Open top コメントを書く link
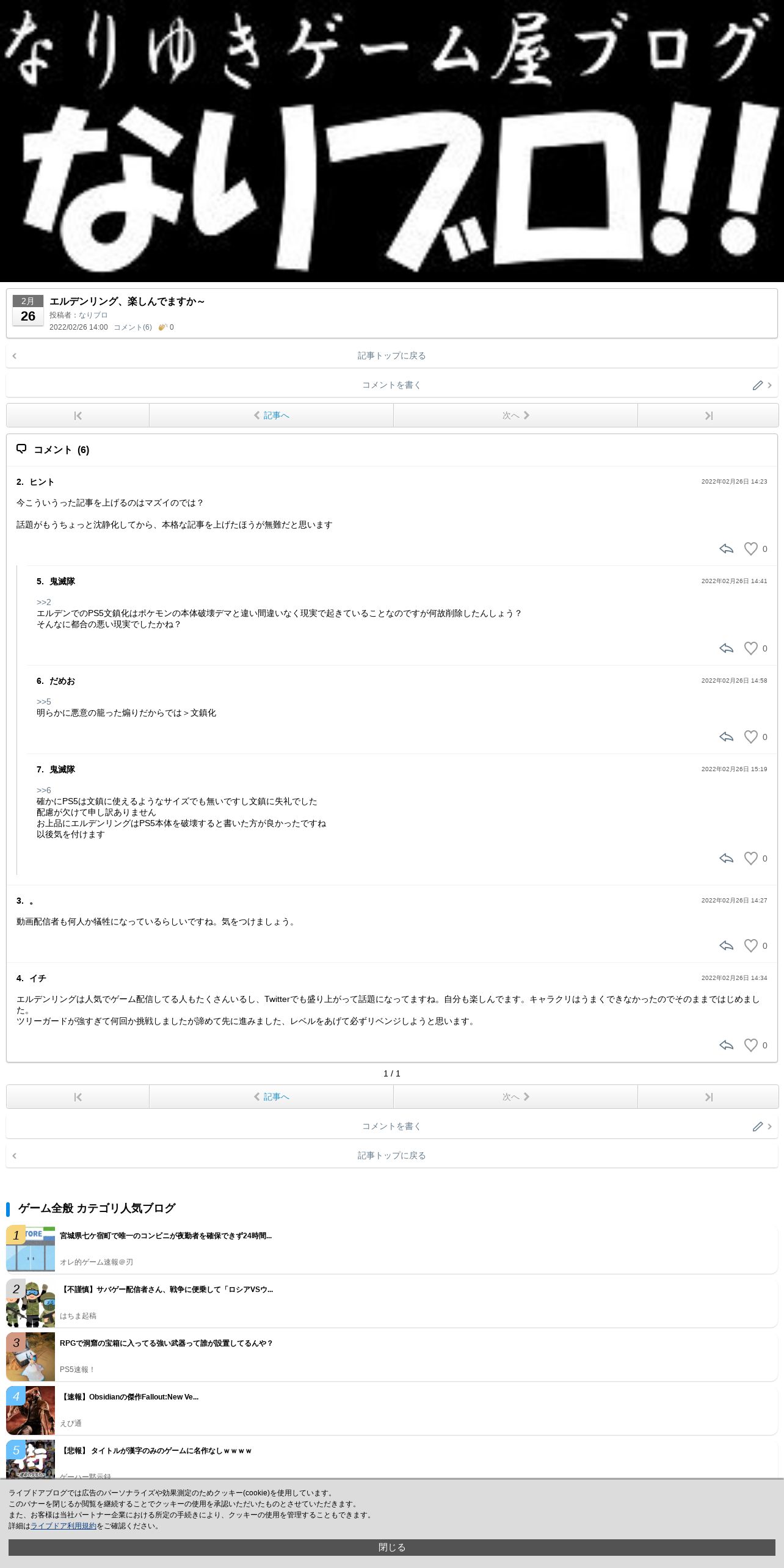This screenshot has width=784, height=1568. (x=392, y=385)
